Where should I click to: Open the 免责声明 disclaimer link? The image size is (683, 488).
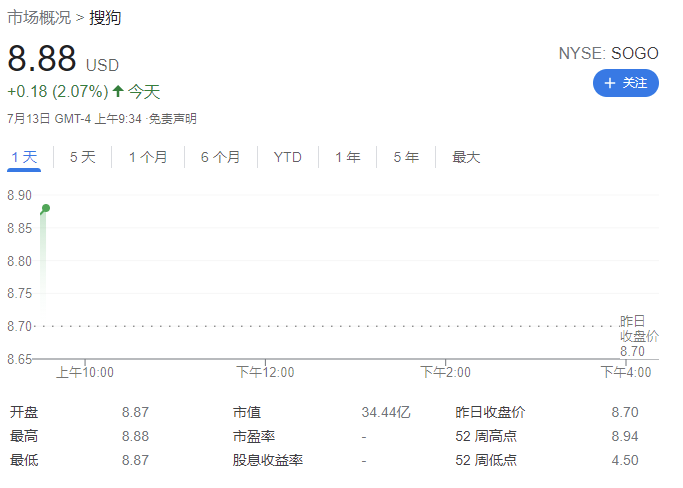point(173,119)
